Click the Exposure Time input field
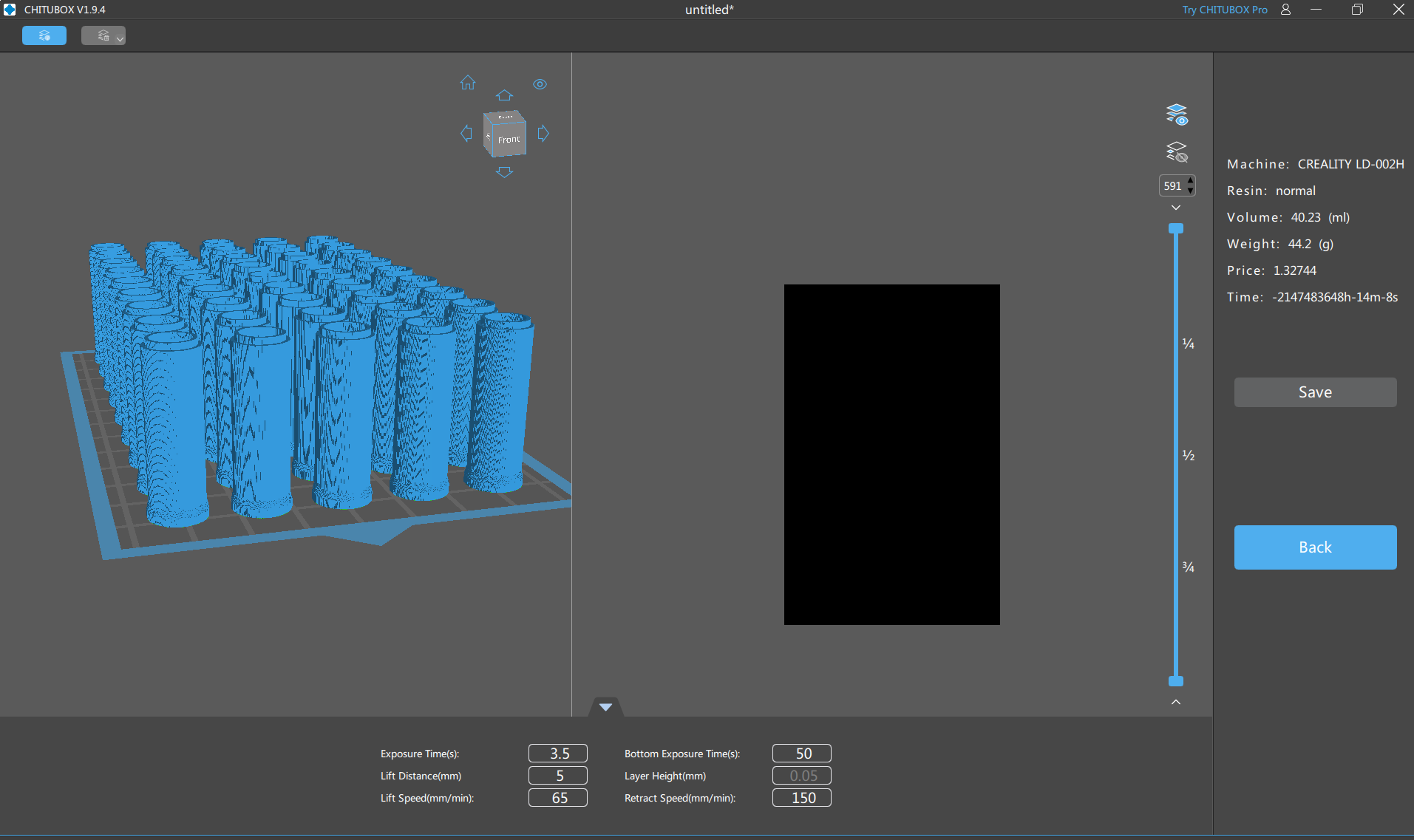This screenshot has height=840, width=1414. [558, 754]
